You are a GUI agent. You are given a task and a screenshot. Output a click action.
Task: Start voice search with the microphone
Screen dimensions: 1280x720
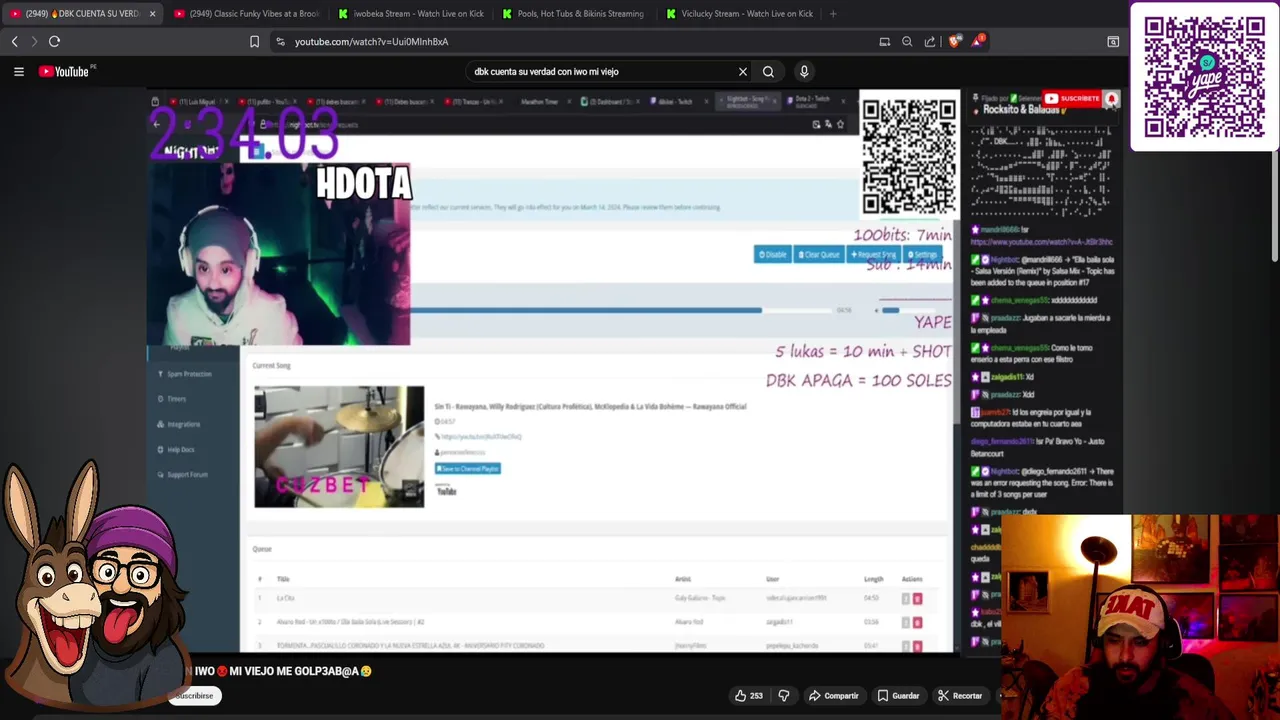point(804,71)
